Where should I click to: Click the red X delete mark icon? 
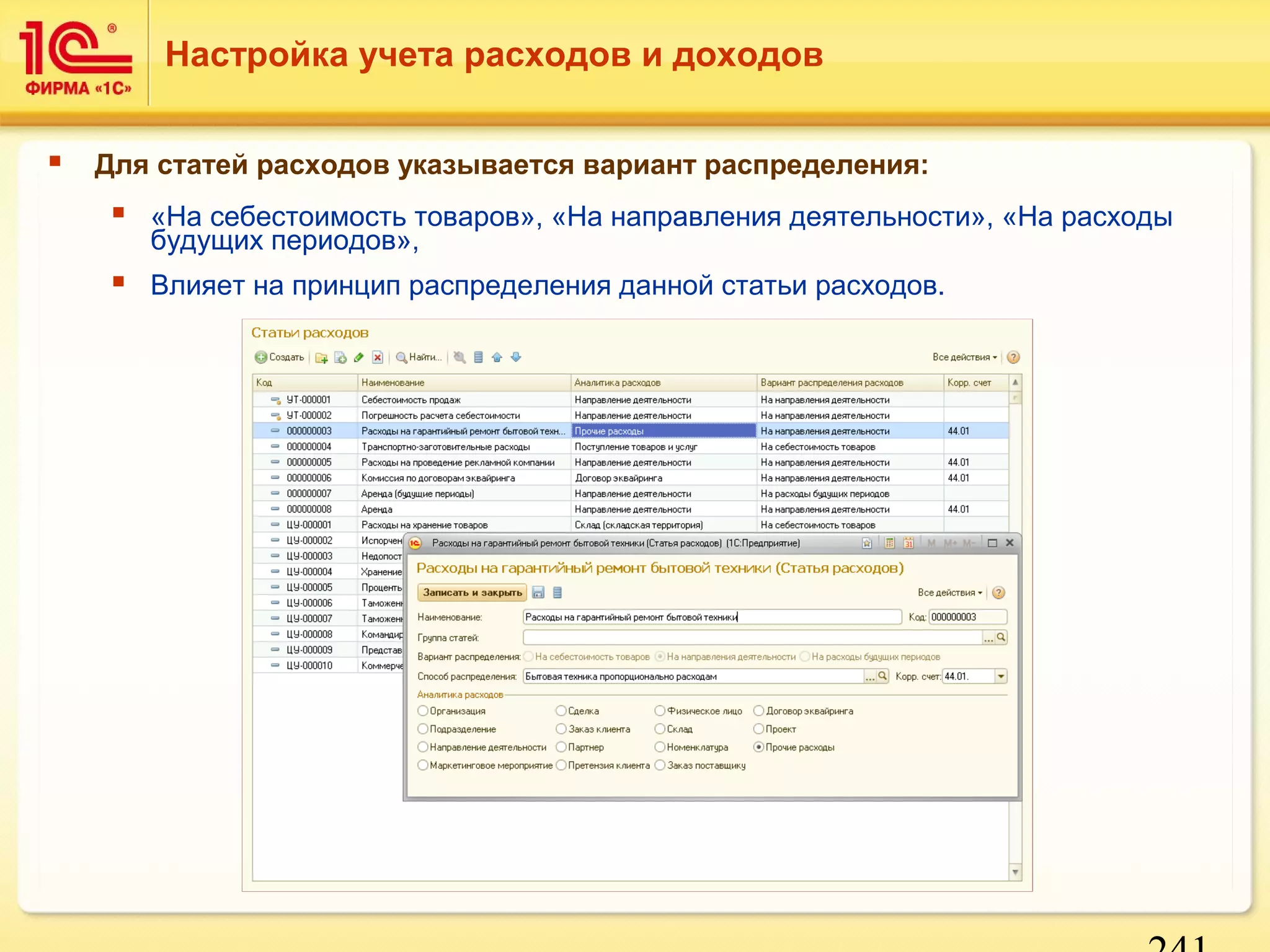coord(378,357)
